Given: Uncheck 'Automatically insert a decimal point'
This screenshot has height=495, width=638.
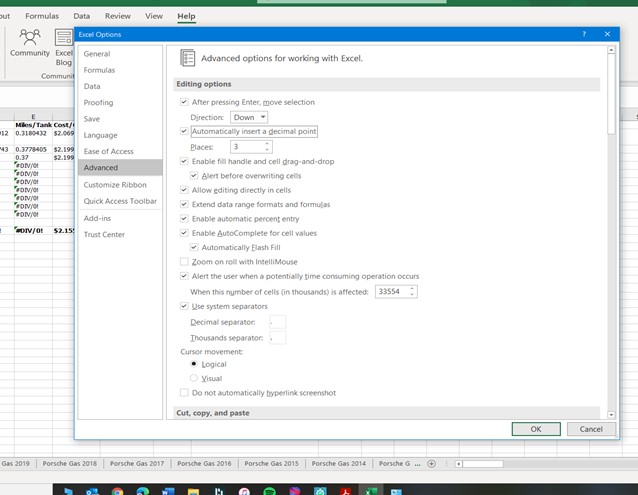Looking at the screenshot, I should coord(184,131).
